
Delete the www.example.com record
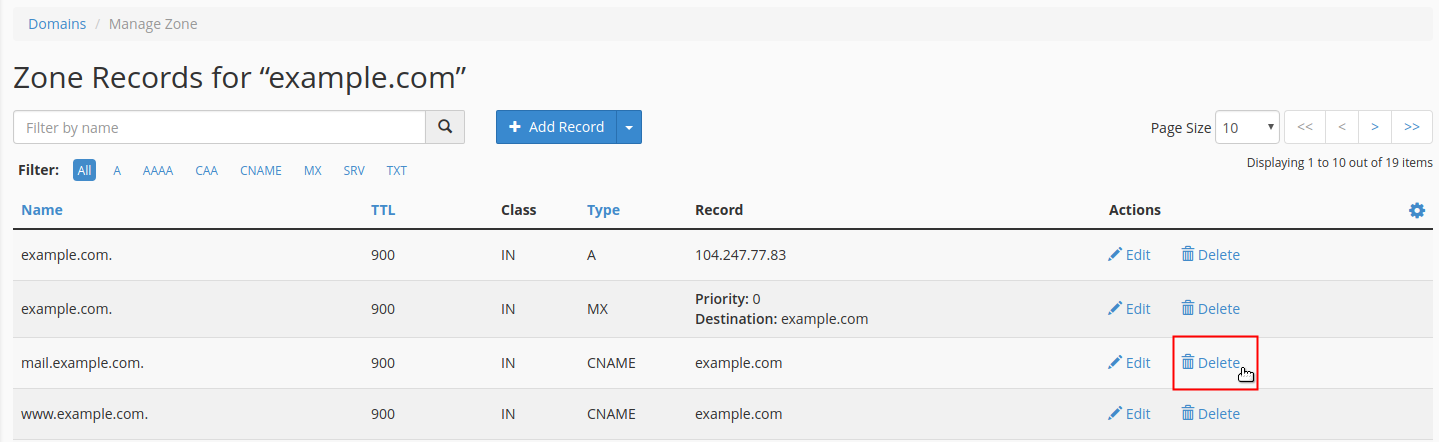click(x=1210, y=413)
